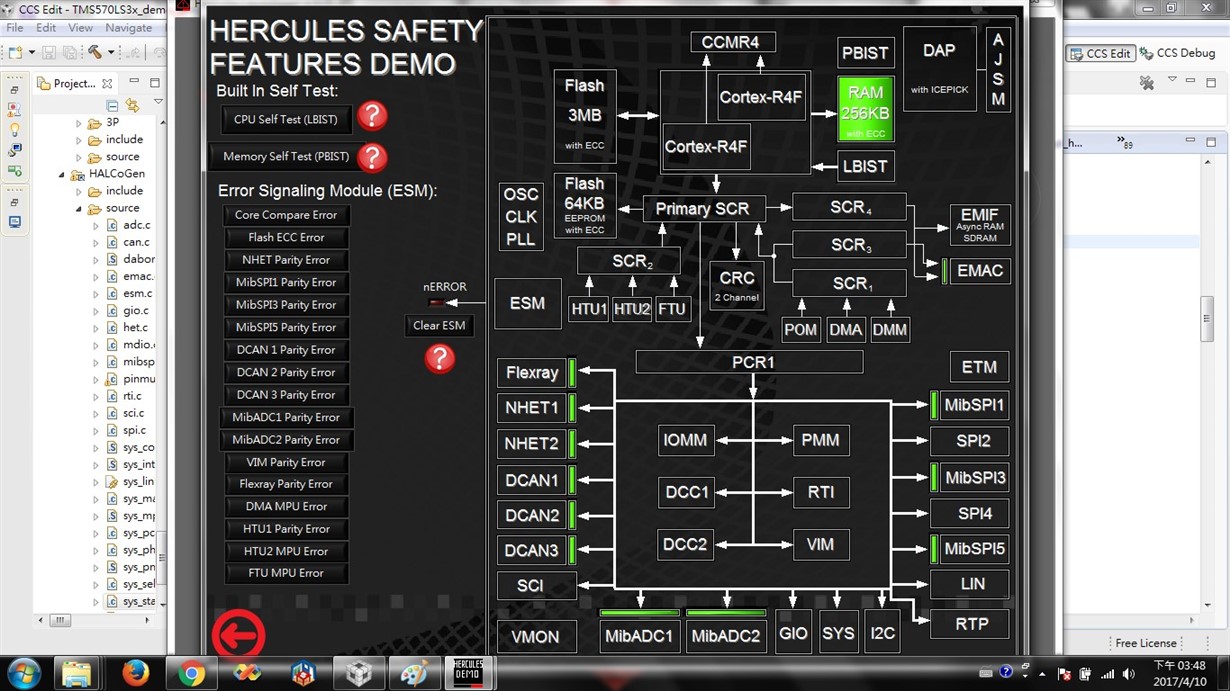The image size is (1230, 691).
Task: Click the CRC 2 Channel block
Action: pos(737,286)
